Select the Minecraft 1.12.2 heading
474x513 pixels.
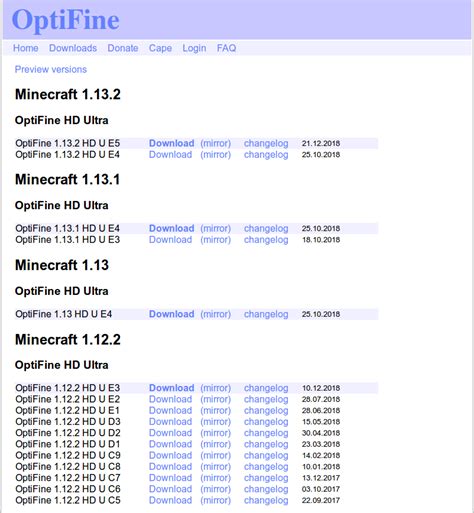tap(68, 340)
